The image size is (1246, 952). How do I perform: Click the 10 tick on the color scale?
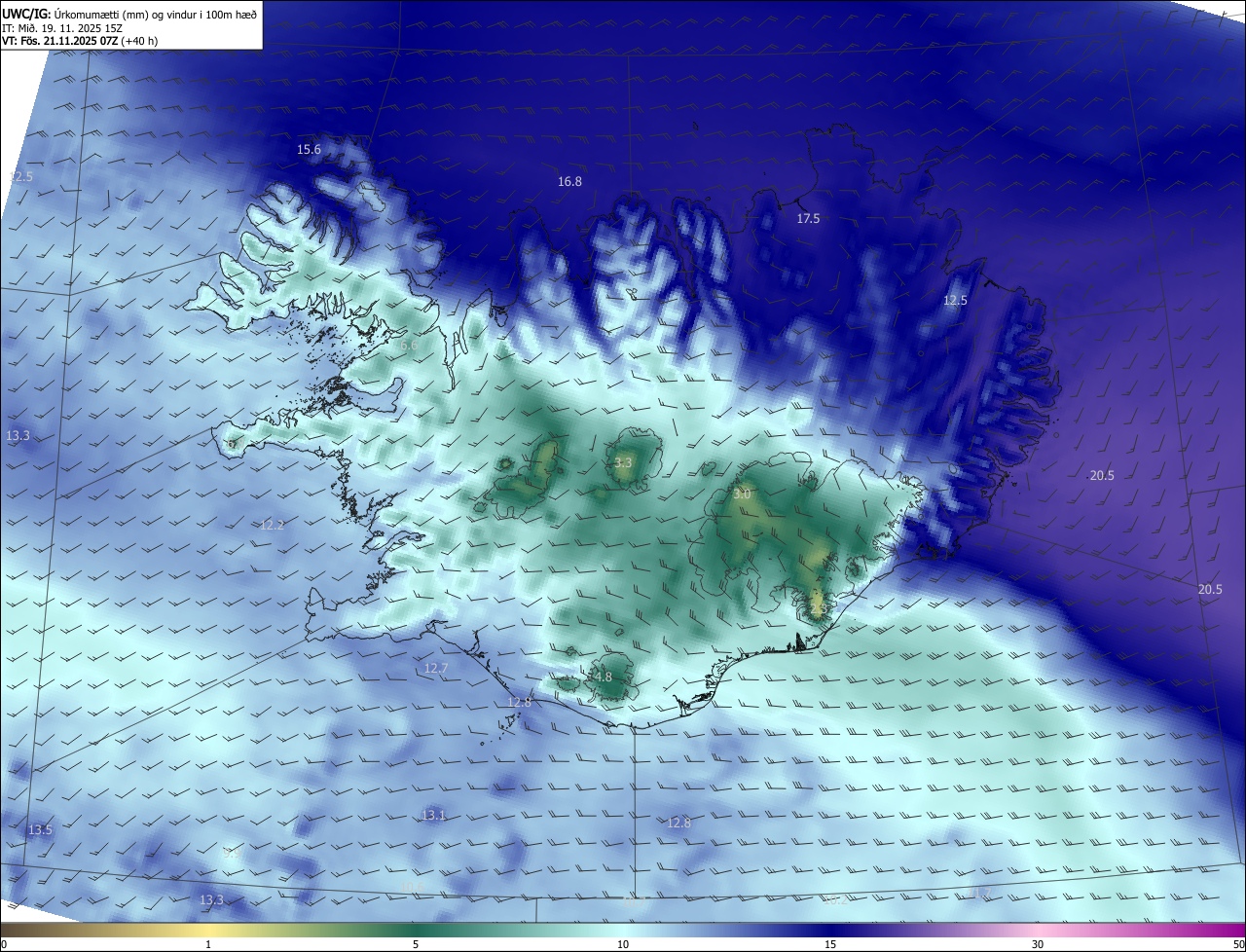coord(623,944)
